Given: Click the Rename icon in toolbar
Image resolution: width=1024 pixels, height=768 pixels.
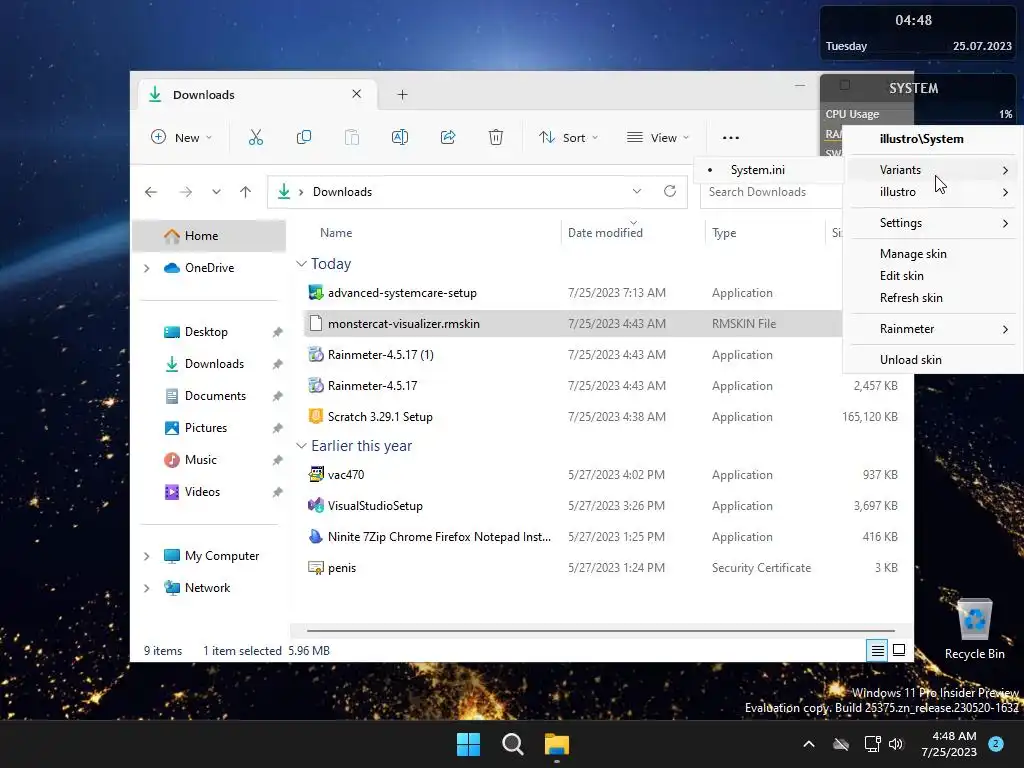Looking at the screenshot, I should 400,137.
